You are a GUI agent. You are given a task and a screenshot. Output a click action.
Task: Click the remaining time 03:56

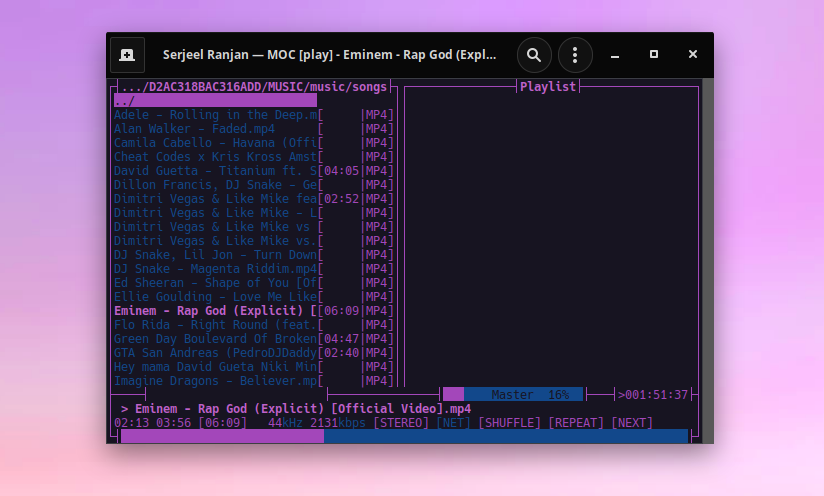coord(173,423)
